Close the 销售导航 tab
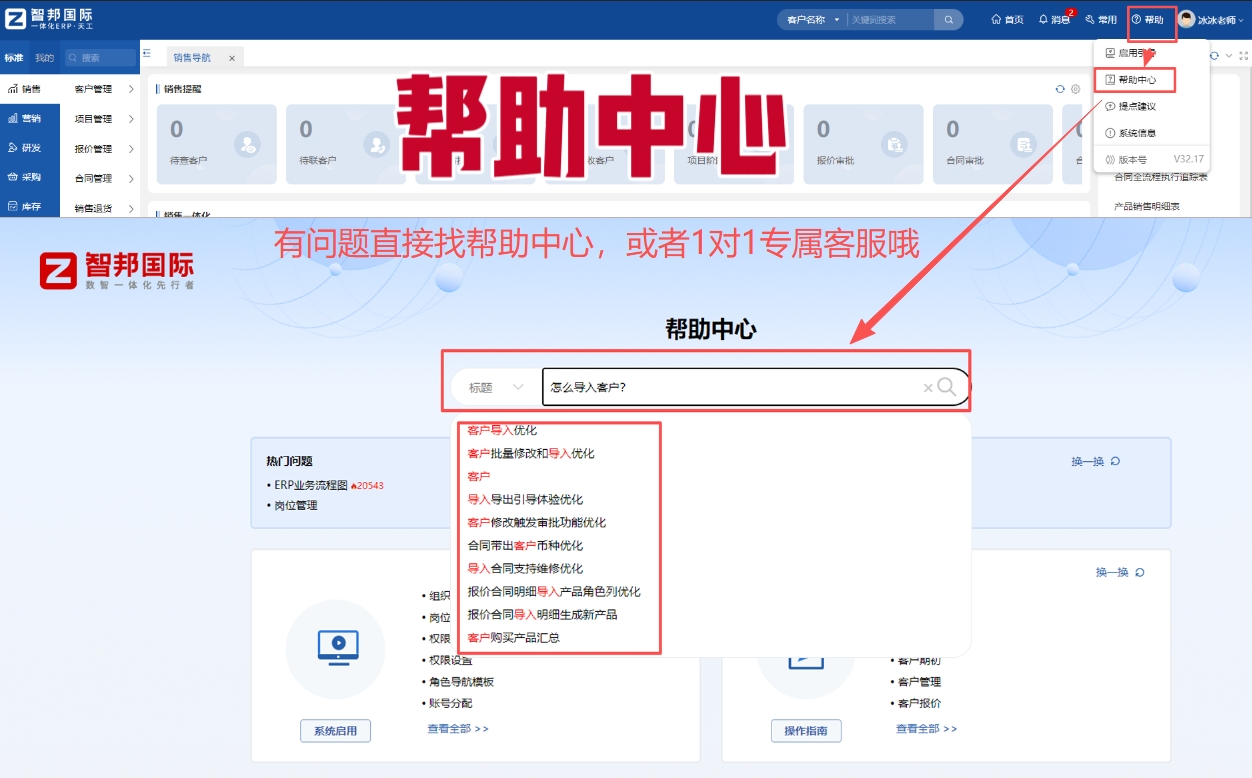 point(232,58)
